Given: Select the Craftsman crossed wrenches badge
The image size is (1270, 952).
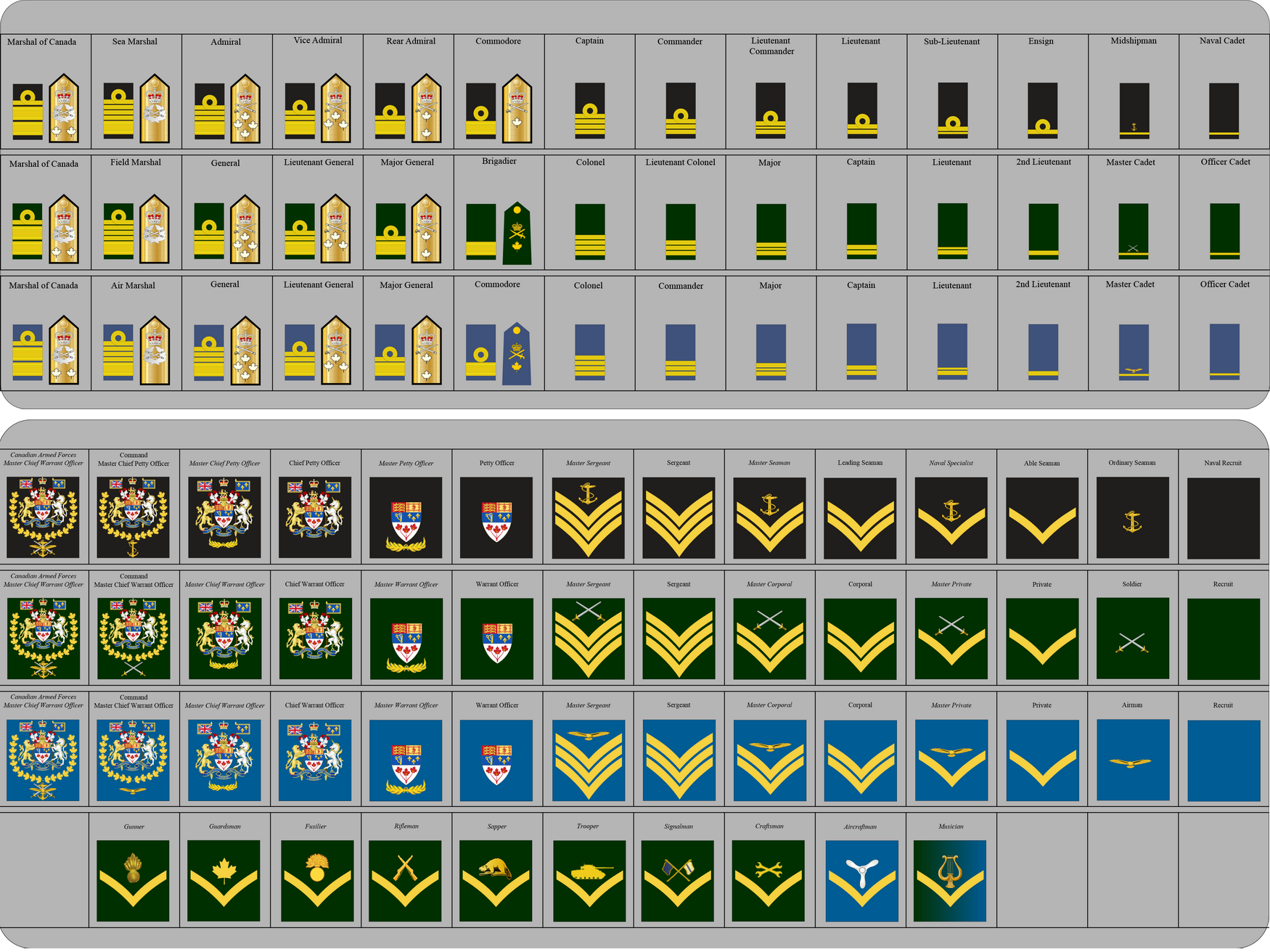Looking at the screenshot, I should click(x=768, y=881).
